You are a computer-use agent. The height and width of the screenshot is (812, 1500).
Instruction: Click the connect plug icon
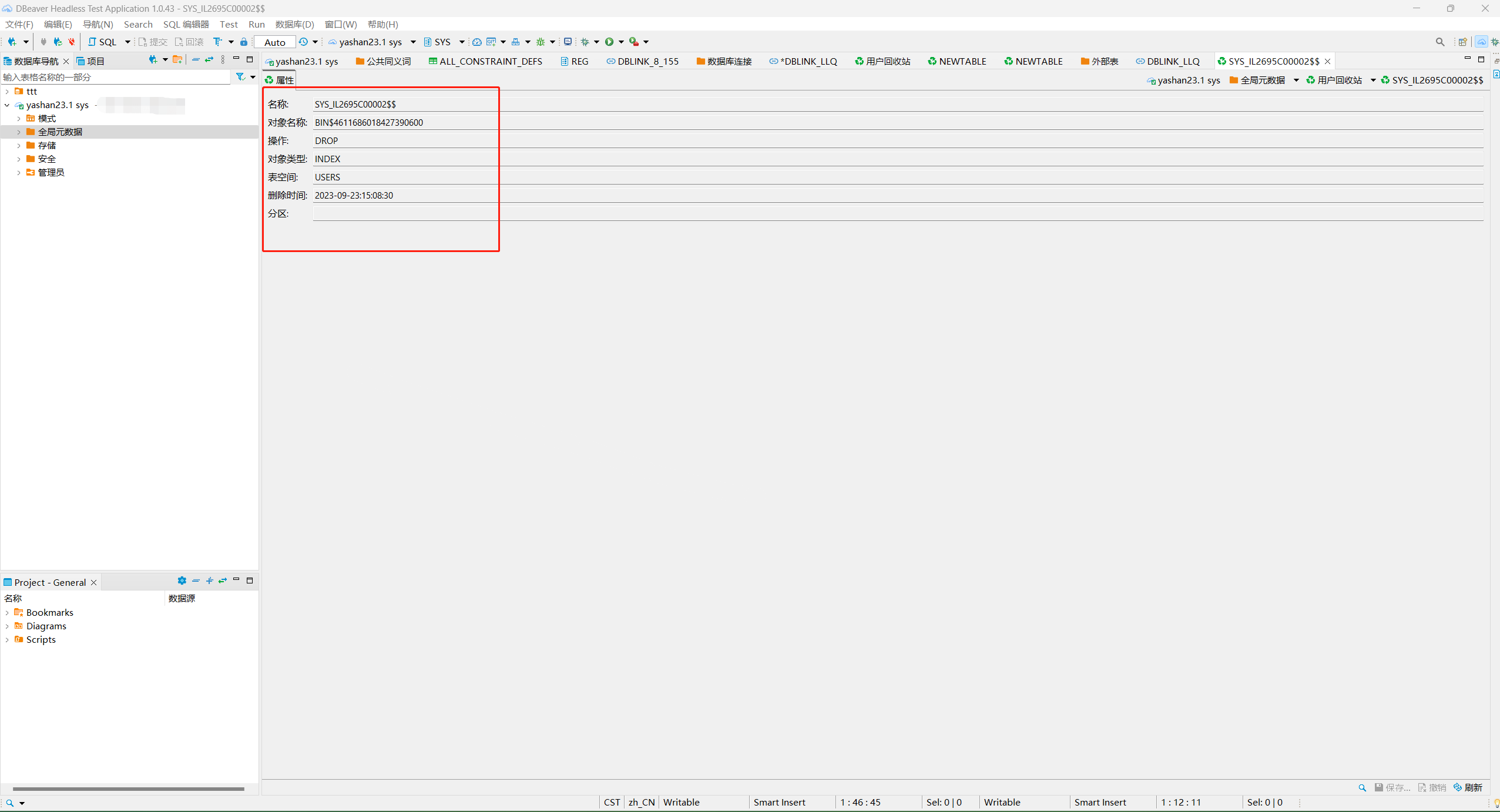point(43,42)
